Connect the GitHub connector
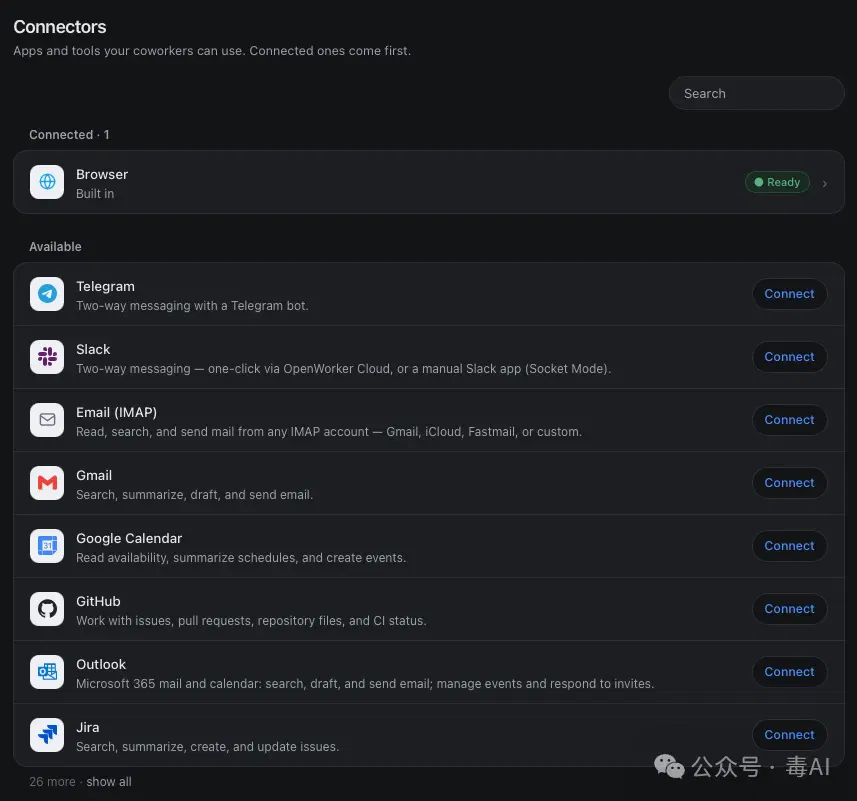The height and width of the screenshot is (801, 857). coord(789,609)
